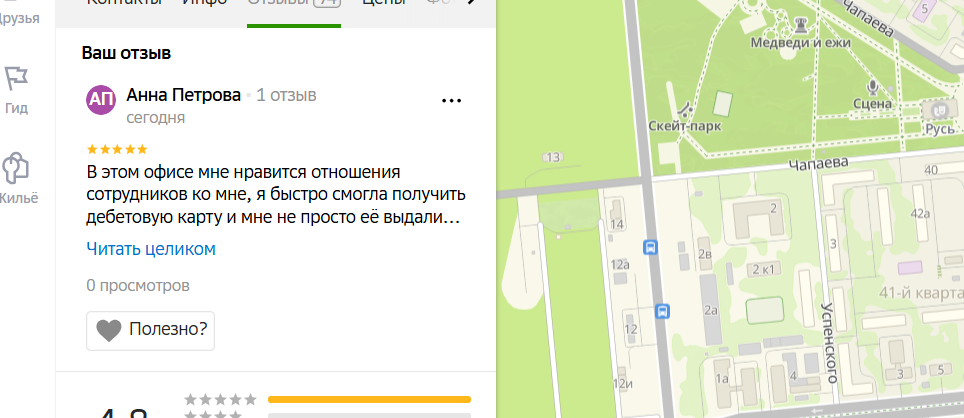Expand tabs with the right arrow chevron
The height and width of the screenshot is (418, 964).
point(472,4)
